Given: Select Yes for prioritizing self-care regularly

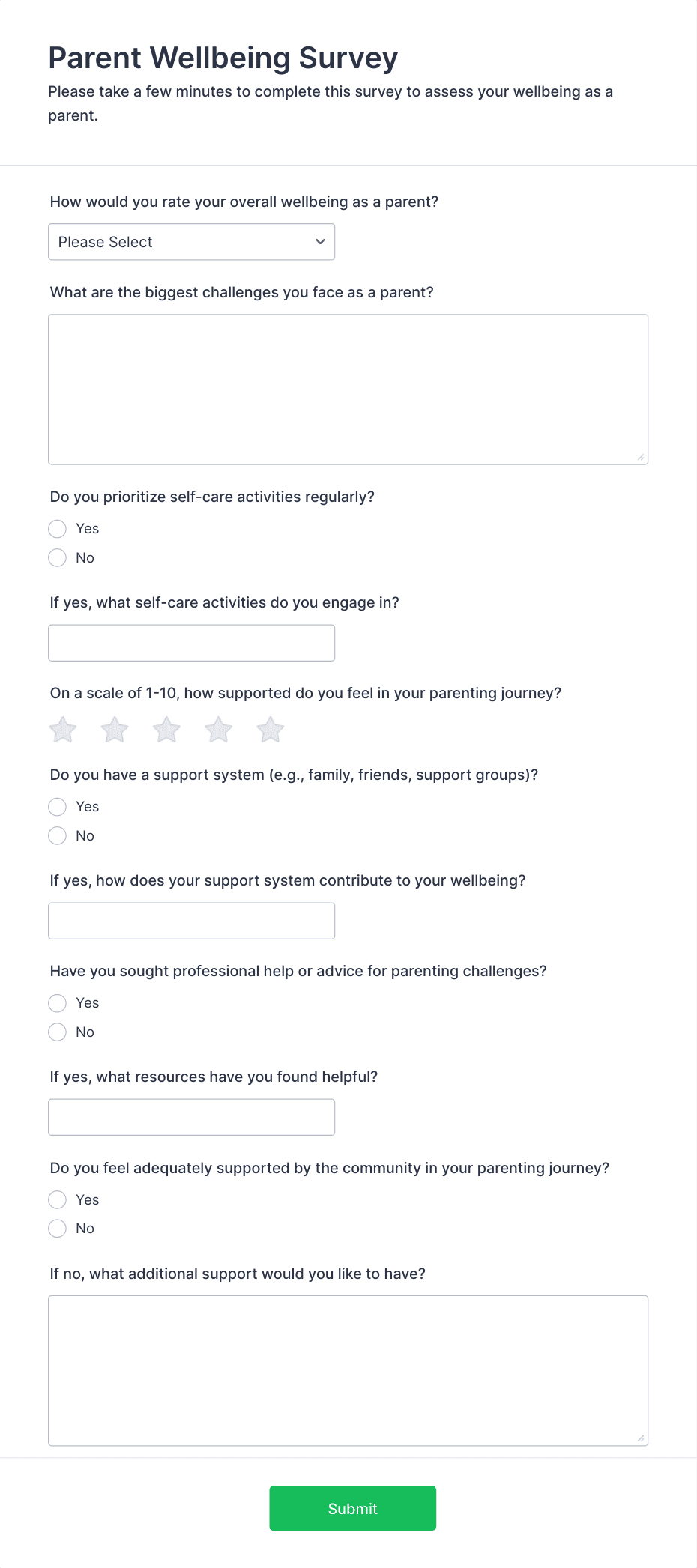Looking at the screenshot, I should [x=57, y=529].
